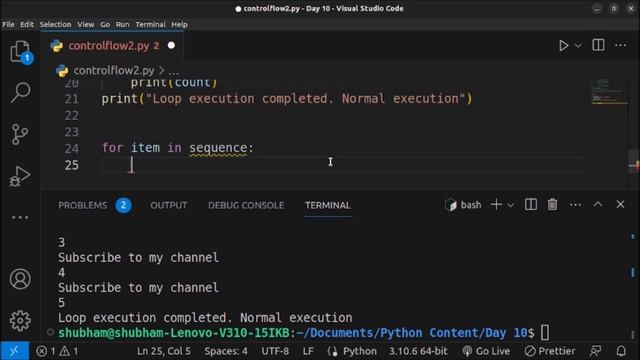Select Python language mode in status bar
Screen dimensions: 640x360
[360, 351]
